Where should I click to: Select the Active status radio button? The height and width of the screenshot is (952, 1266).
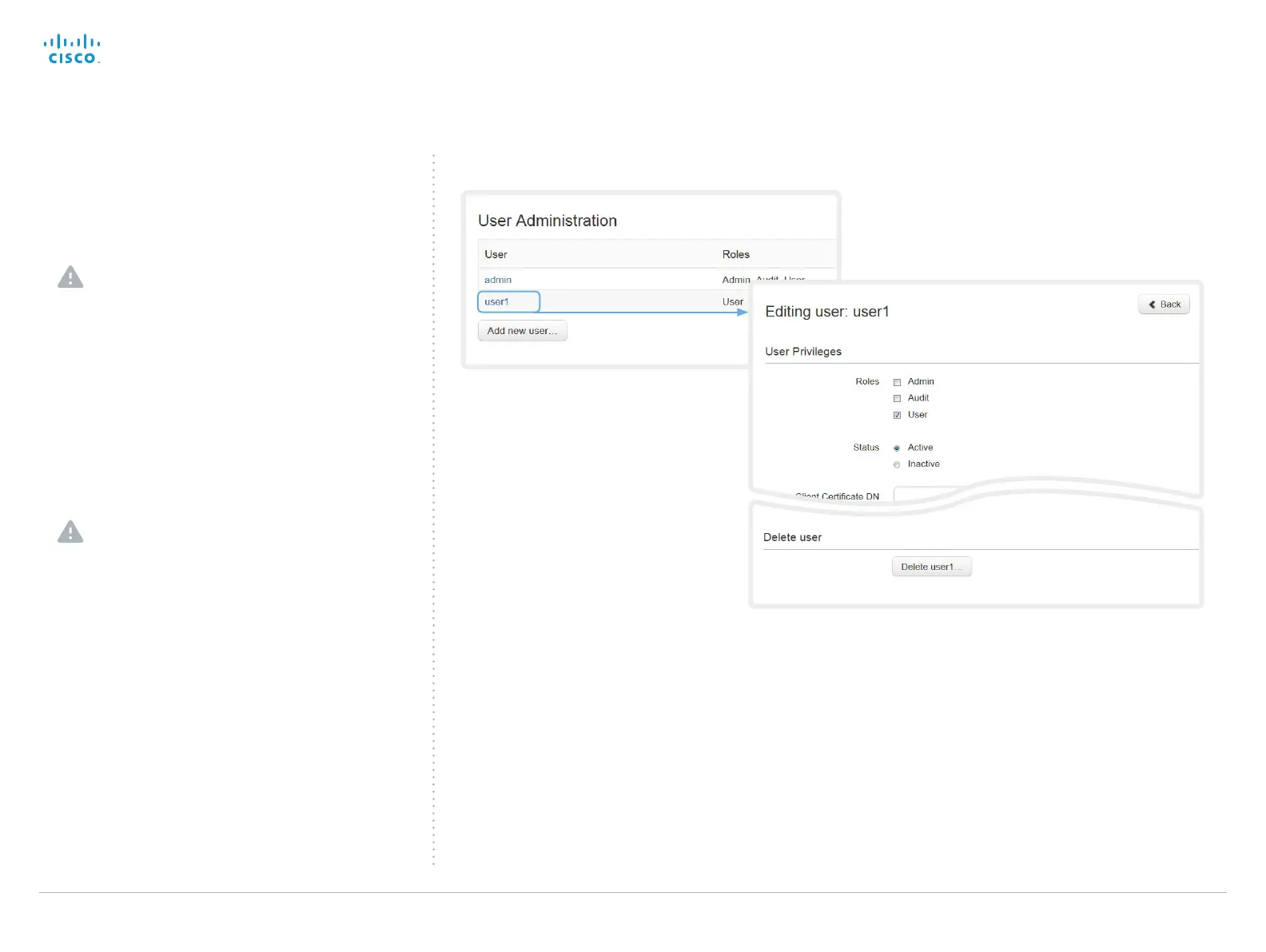tap(897, 448)
